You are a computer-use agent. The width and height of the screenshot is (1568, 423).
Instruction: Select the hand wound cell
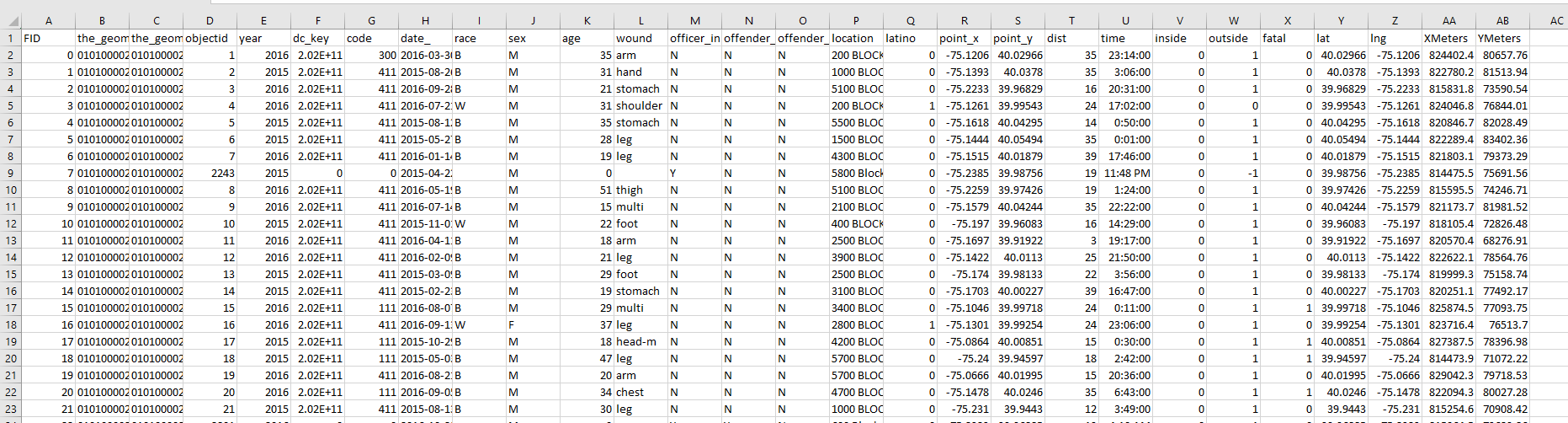640,72
